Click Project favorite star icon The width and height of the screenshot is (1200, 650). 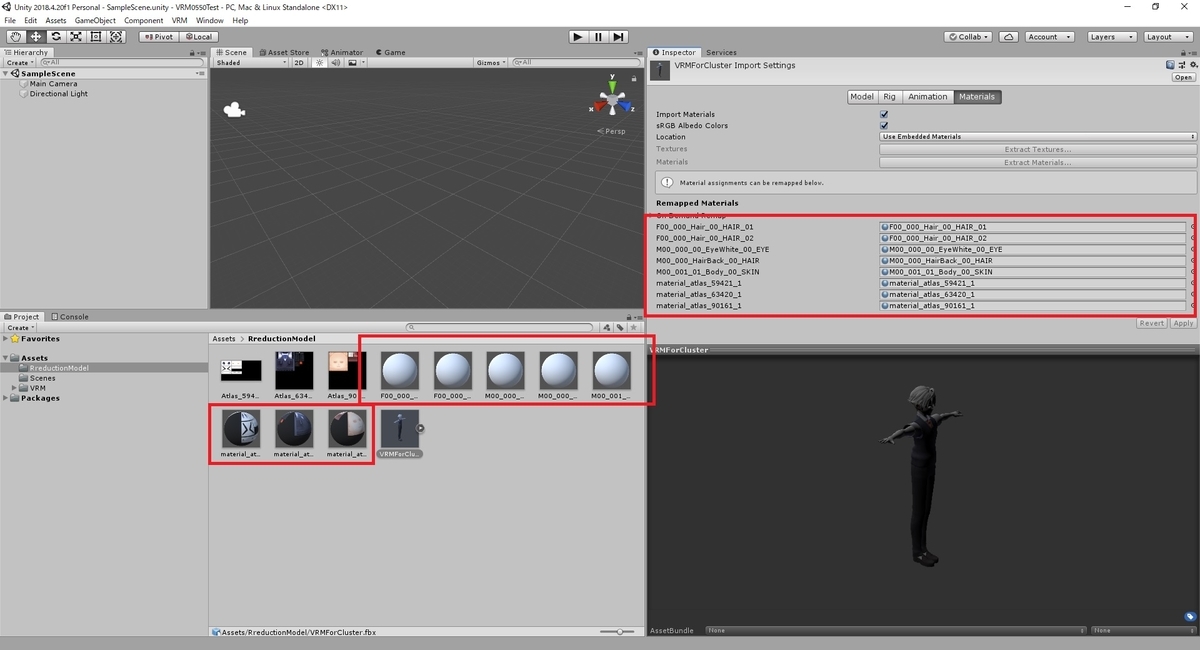[633, 327]
